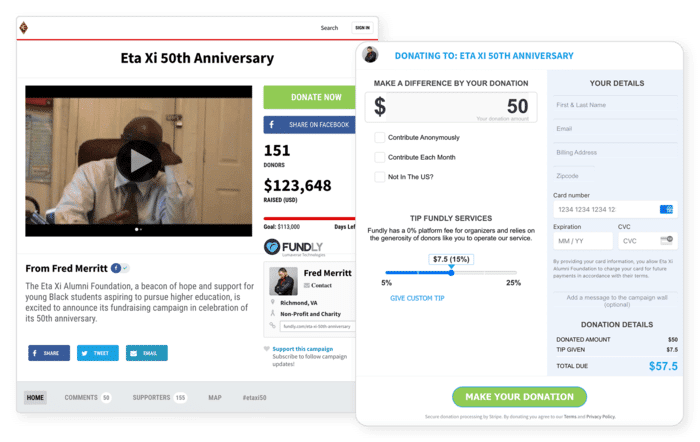Click the CVC help card icon

(x=667, y=241)
